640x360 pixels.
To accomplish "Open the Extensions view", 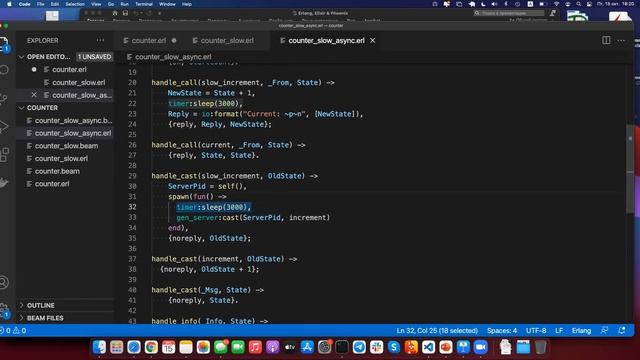I will click(x=4, y=155).
